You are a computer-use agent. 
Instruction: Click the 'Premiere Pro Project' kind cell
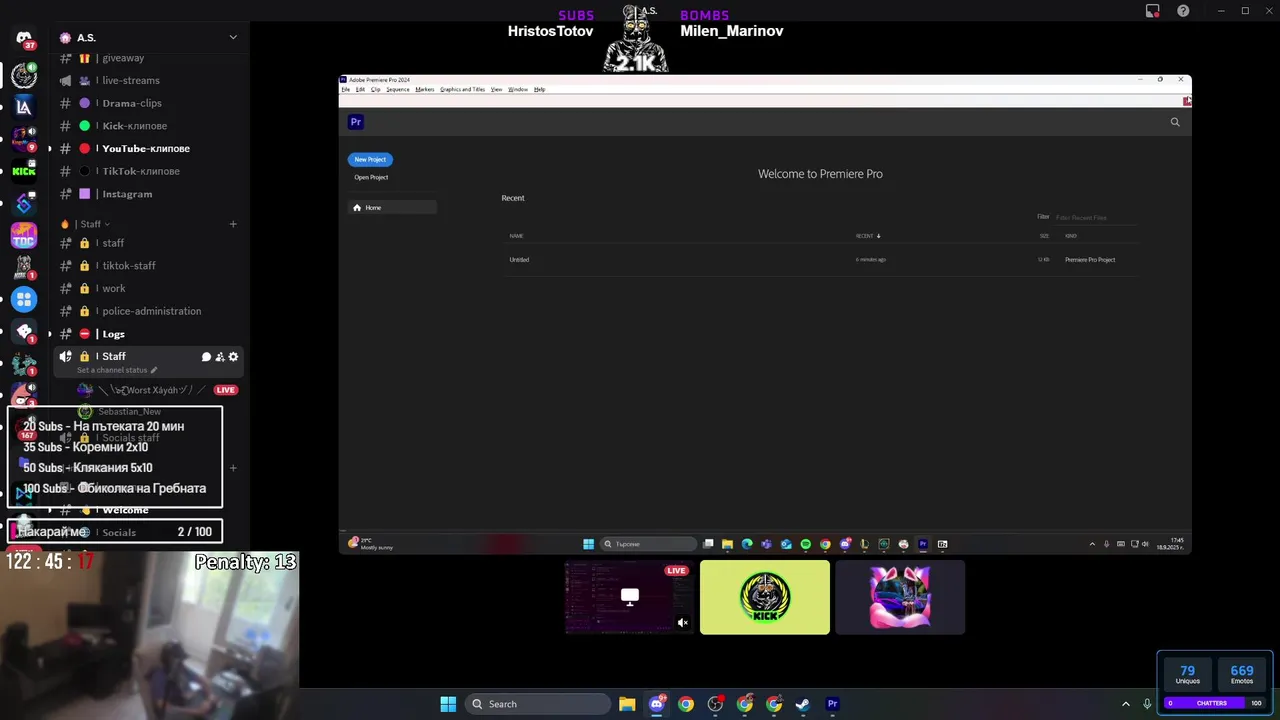click(x=1090, y=260)
